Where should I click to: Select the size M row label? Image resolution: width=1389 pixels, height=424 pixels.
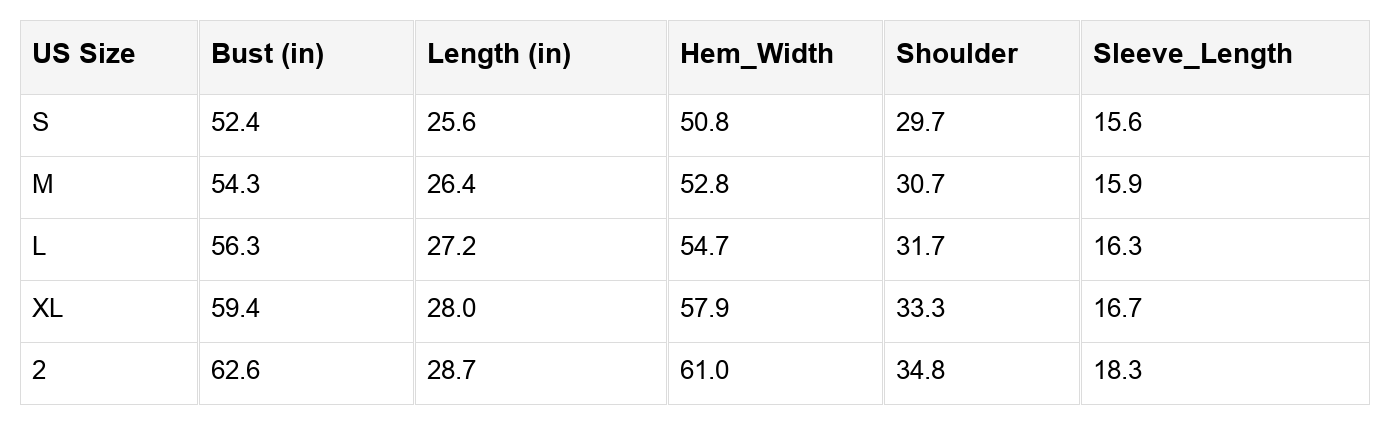(x=42, y=185)
